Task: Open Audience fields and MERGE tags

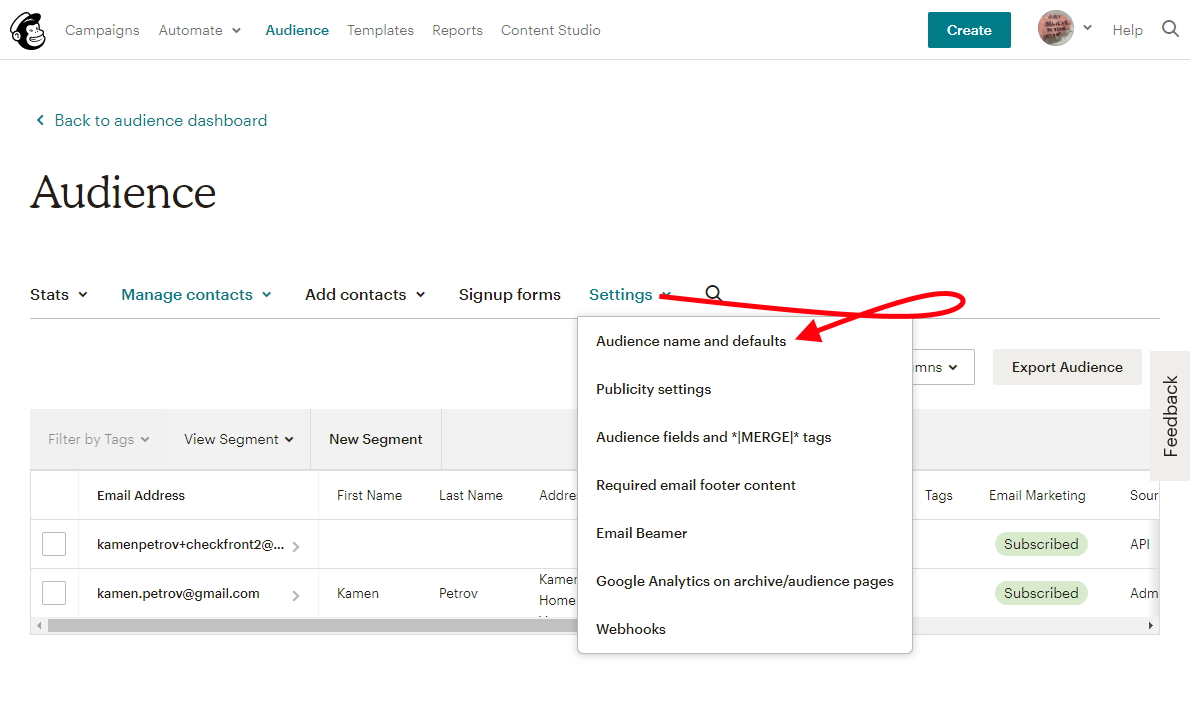Action: [x=713, y=437]
